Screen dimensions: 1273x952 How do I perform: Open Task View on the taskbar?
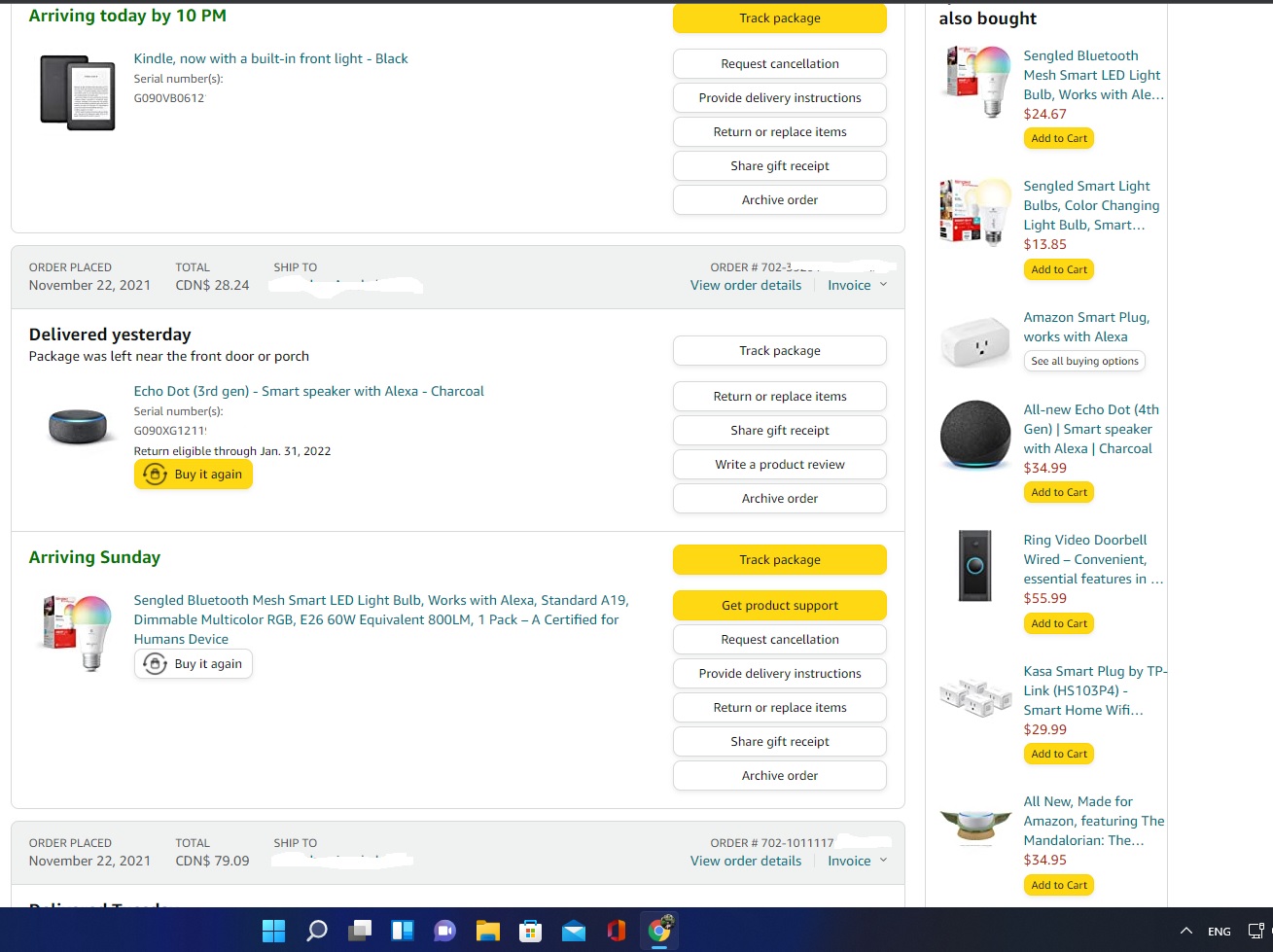(360, 931)
